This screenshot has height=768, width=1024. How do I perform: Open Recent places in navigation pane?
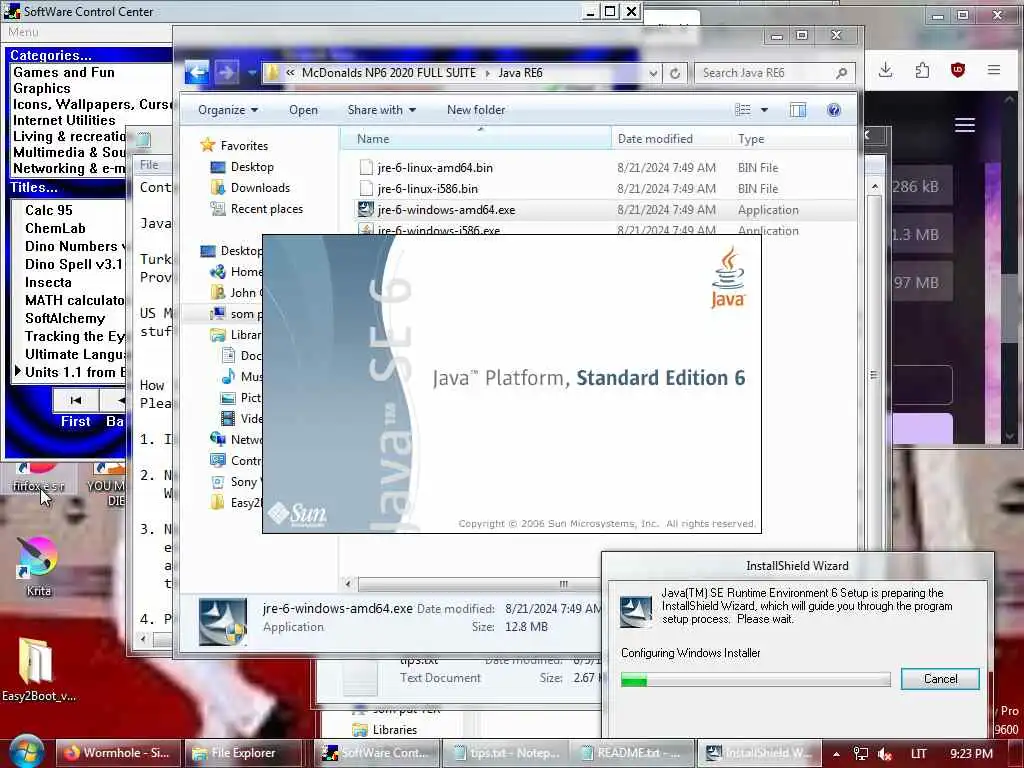click(266, 208)
